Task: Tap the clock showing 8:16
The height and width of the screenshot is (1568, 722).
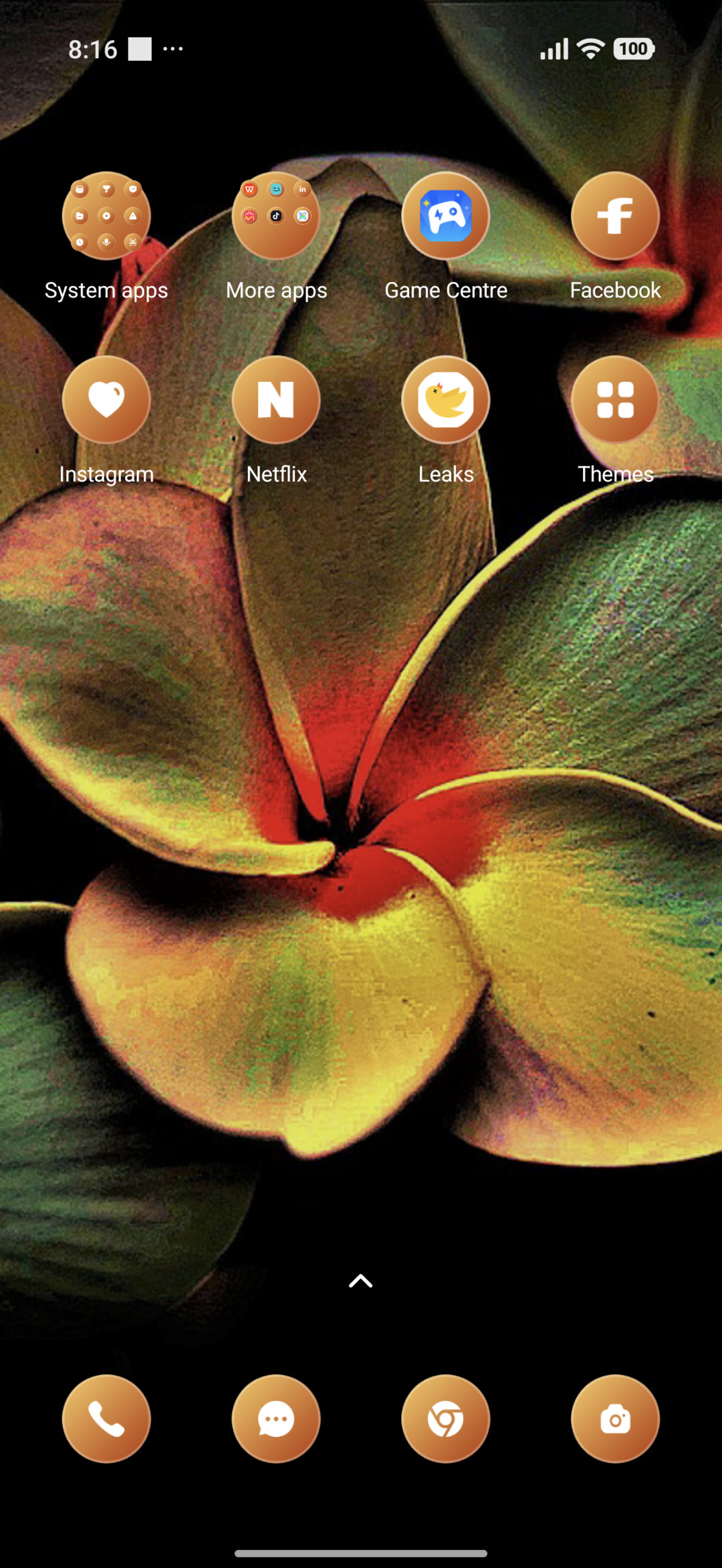Action: (x=93, y=49)
